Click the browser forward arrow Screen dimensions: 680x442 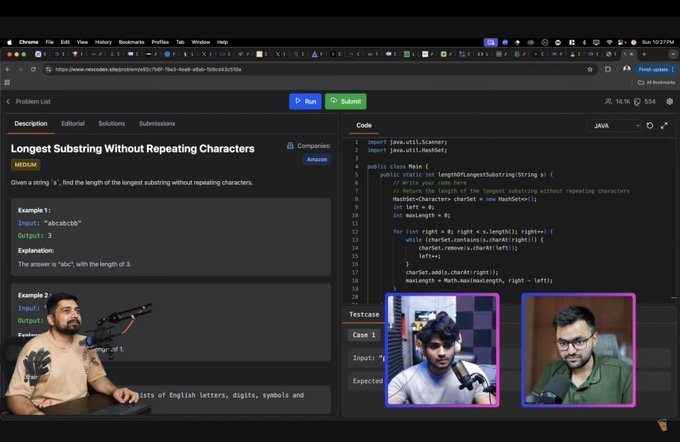click(20, 69)
